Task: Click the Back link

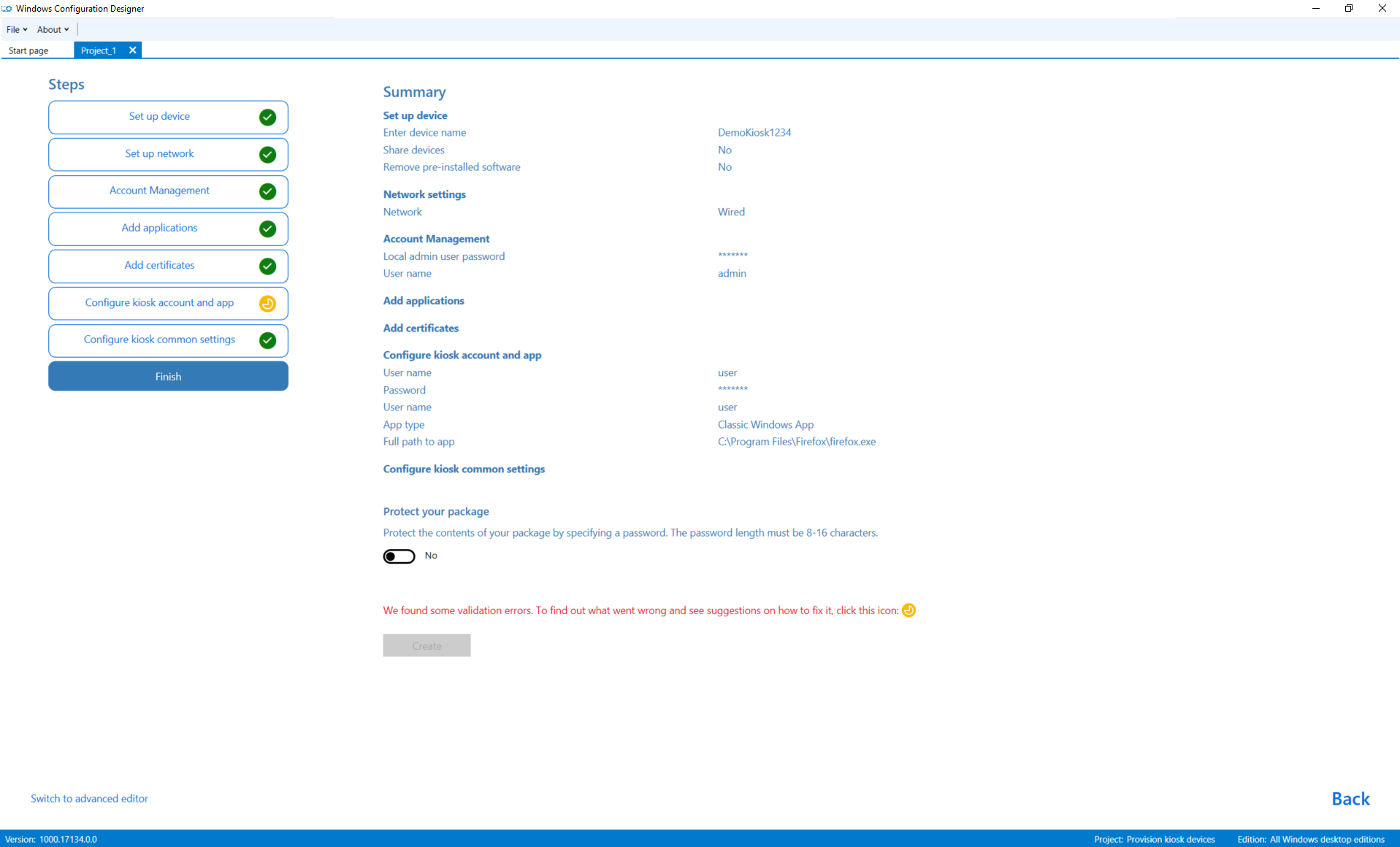Action: click(x=1350, y=799)
